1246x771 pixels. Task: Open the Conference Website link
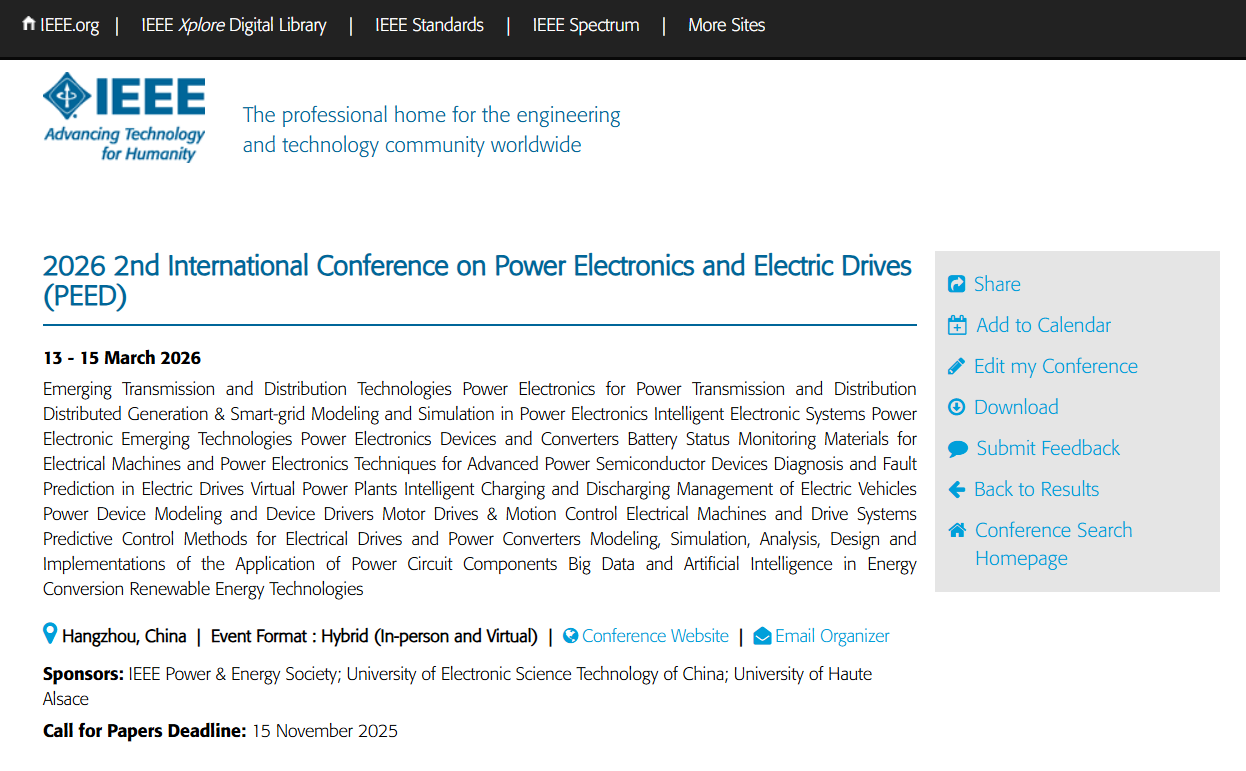(x=655, y=636)
